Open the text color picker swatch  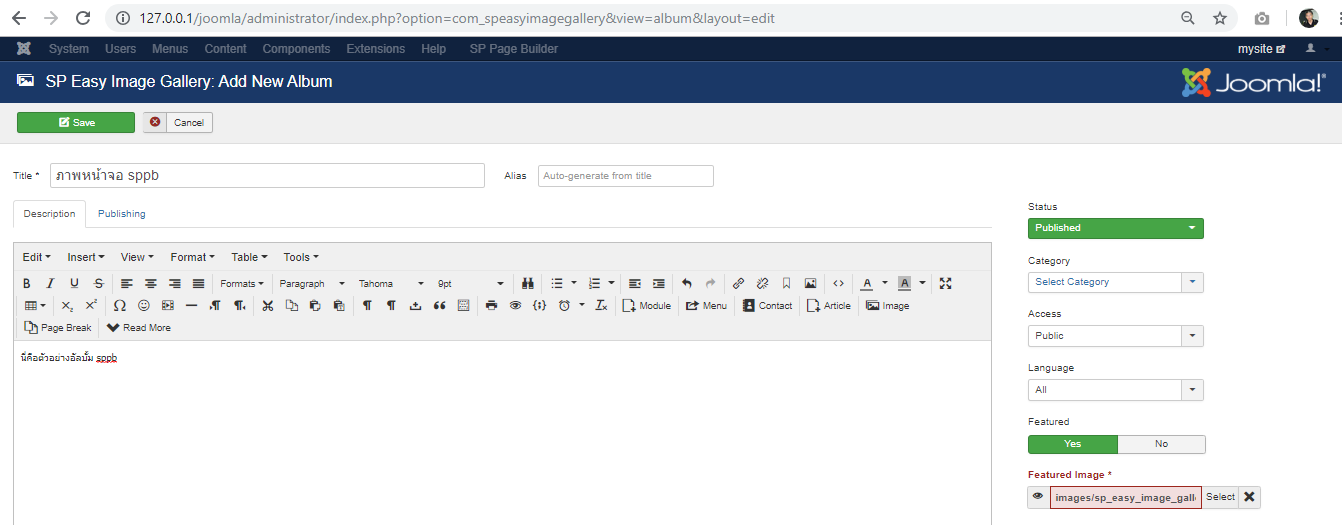[x=867, y=284]
